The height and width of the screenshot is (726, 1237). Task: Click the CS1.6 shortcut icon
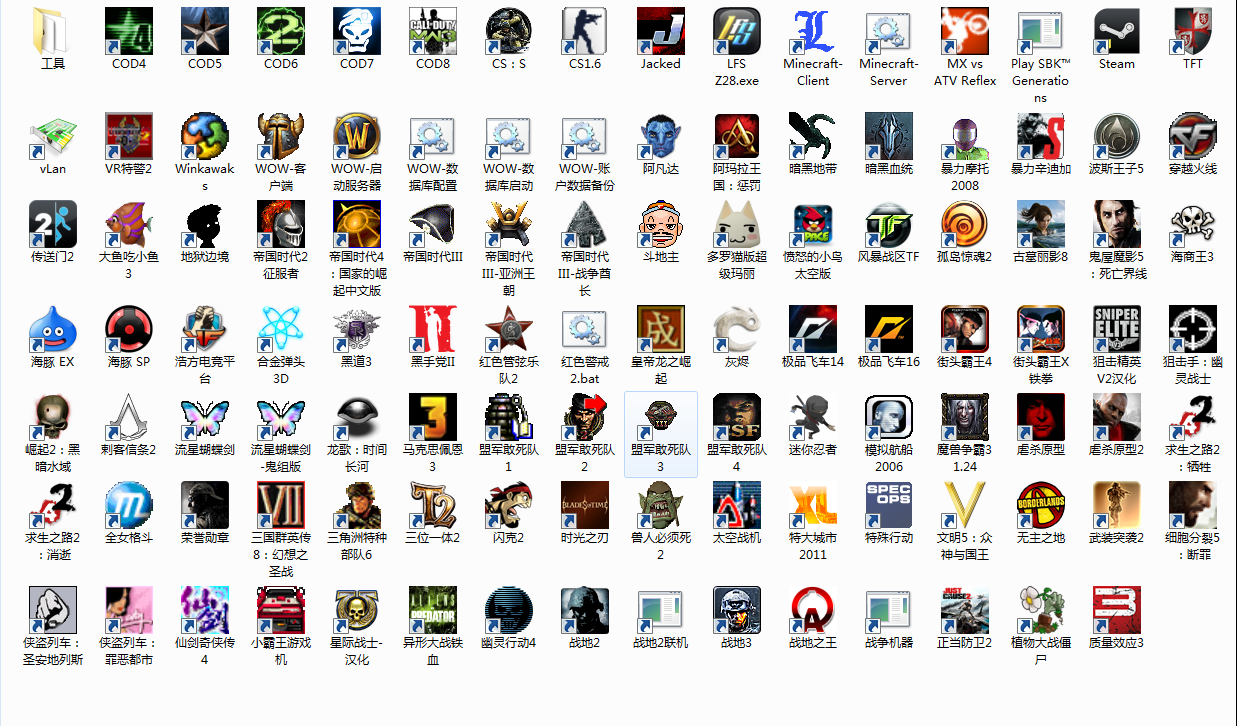click(585, 32)
